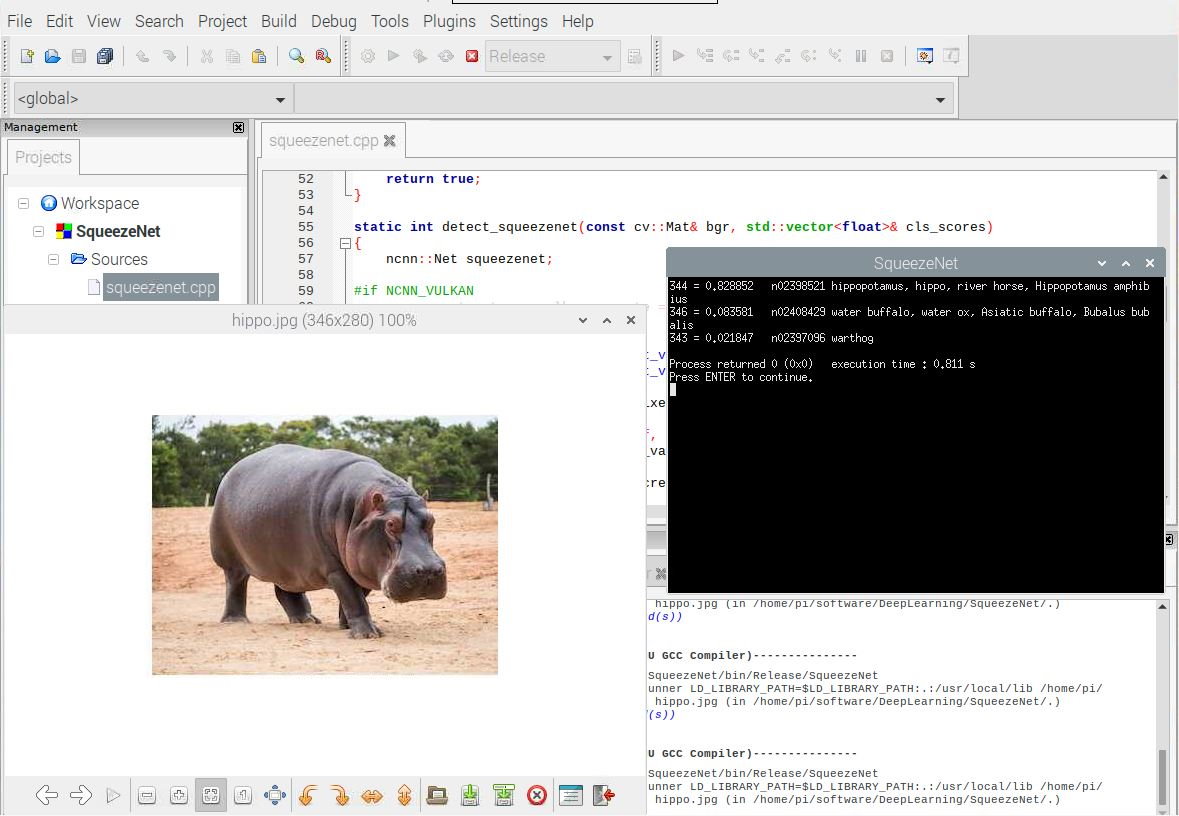The width and height of the screenshot is (1179, 816).
Task: Rotate hippo image counter-clockwise
Action: (x=308, y=796)
